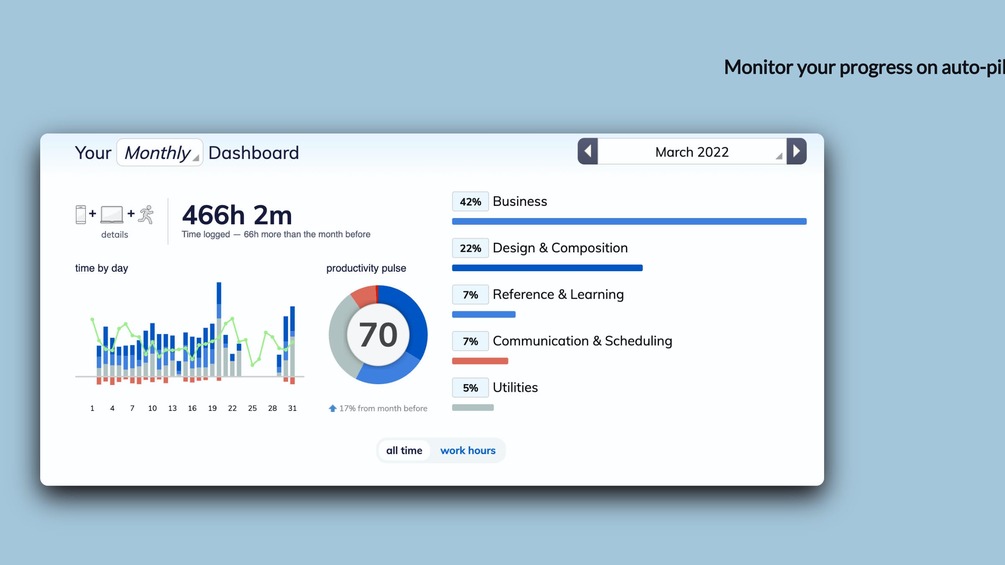
Task: Click the productivity pulse score 70 donut
Action: click(x=378, y=334)
